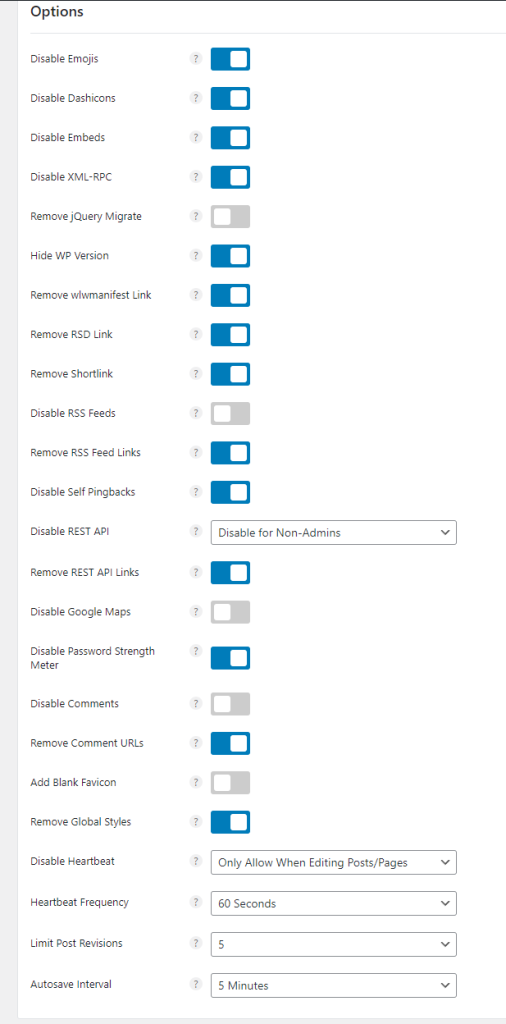The image size is (506, 1024).
Task: Click the question mark beside Heartbeat Frequency
Action: pos(195,902)
